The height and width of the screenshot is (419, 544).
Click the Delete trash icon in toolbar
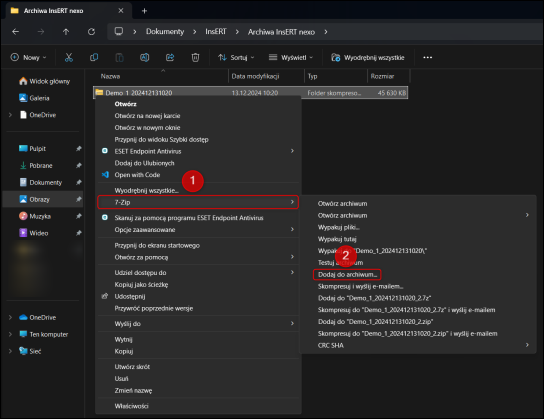tap(195, 58)
